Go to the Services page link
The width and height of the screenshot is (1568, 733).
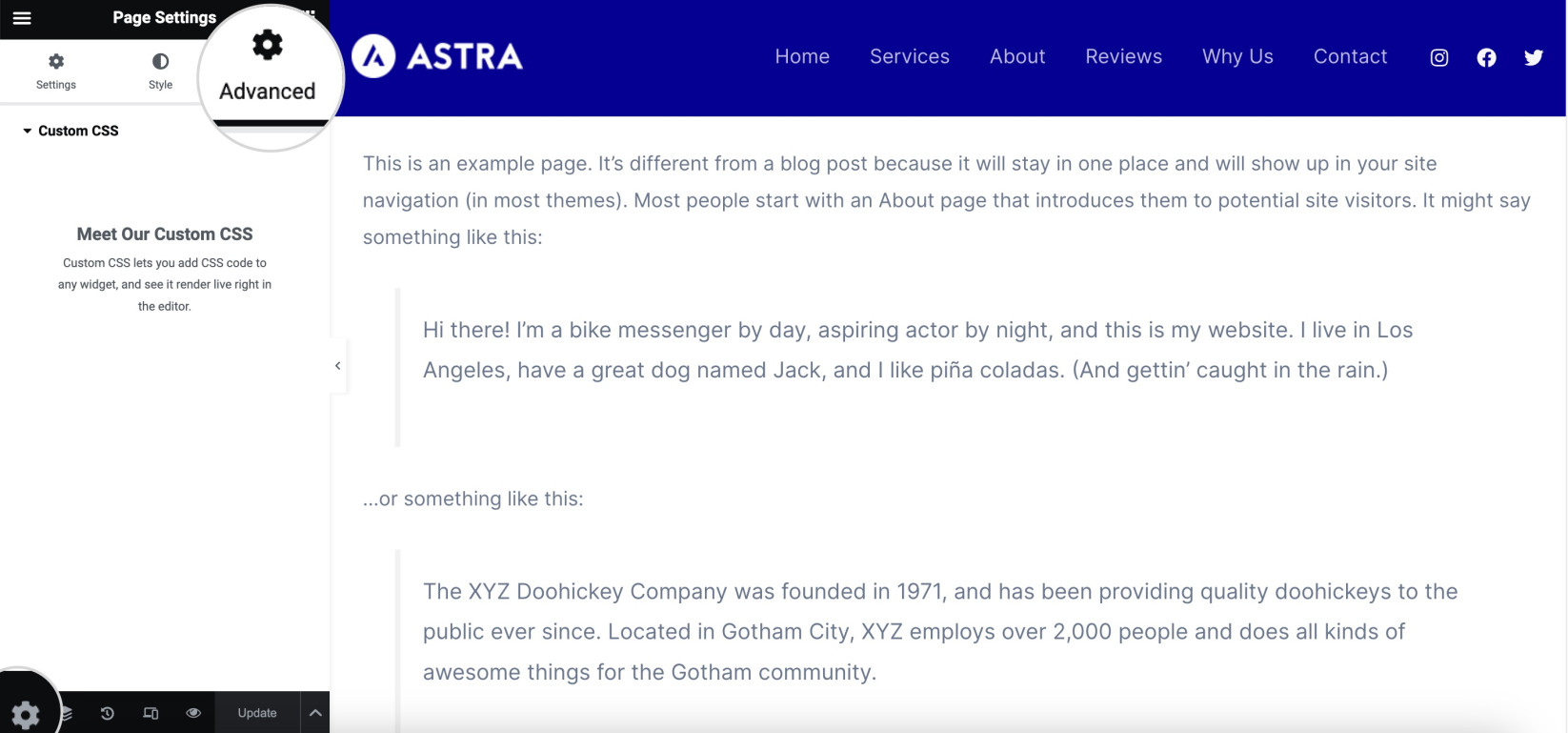point(910,56)
